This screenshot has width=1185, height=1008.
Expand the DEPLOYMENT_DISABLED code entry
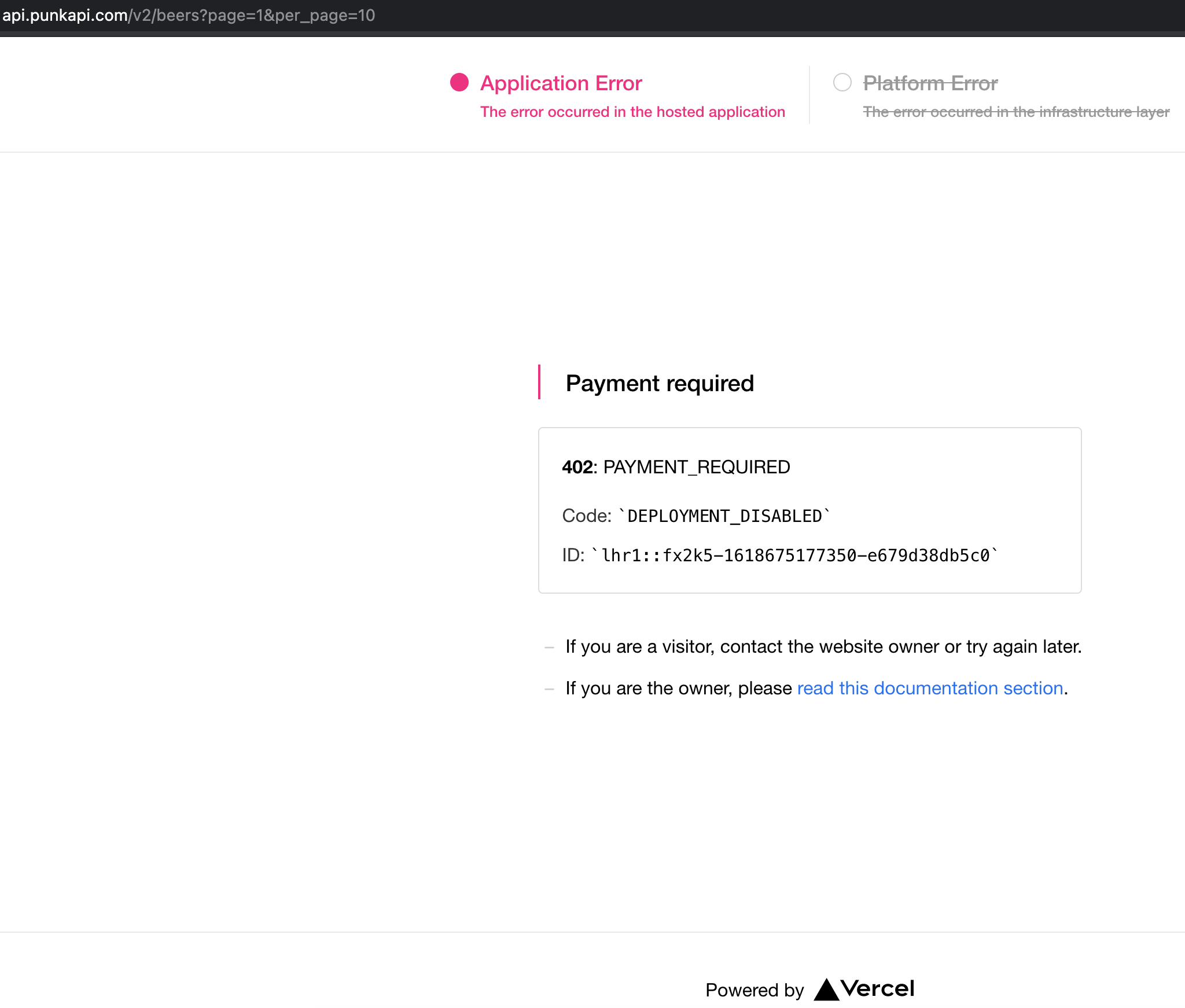pos(694,516)
